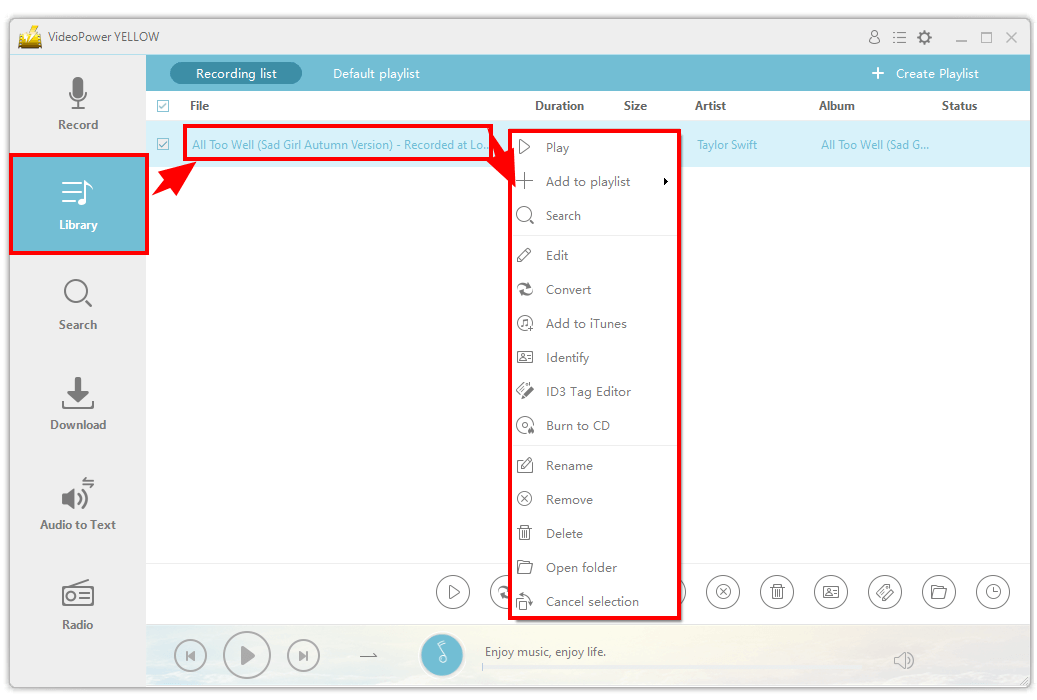Open the Download section in the sidebar

pyautogui.click(x=78, y=404)
